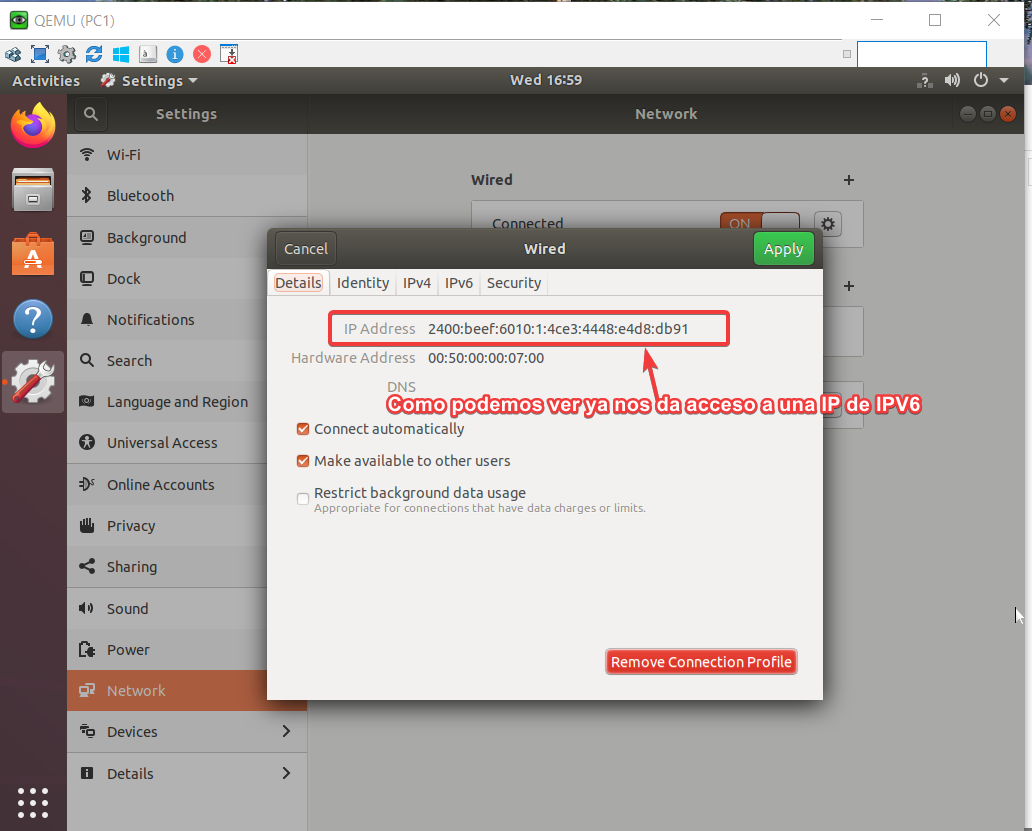1032x831 pixels.
Task: Click Remove Connection Profile button
Action: click(x=701, y=662)
